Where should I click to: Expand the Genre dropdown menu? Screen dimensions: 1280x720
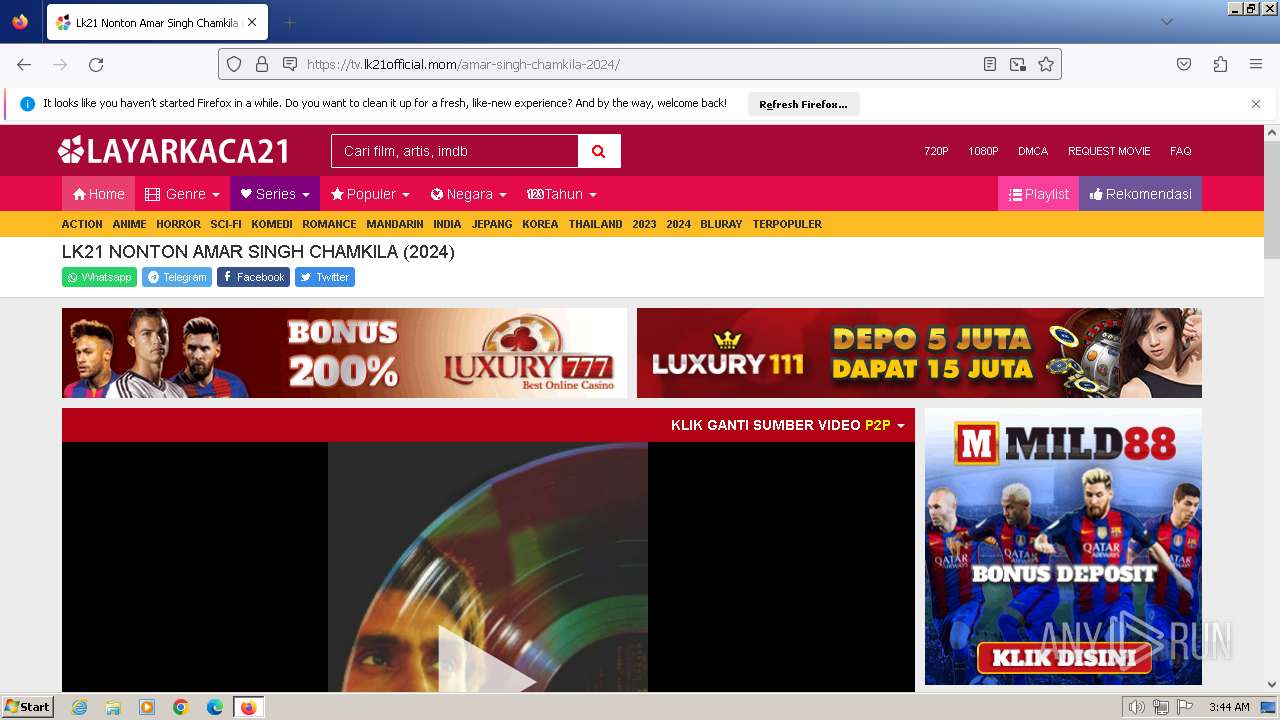(x=182, y=194)
